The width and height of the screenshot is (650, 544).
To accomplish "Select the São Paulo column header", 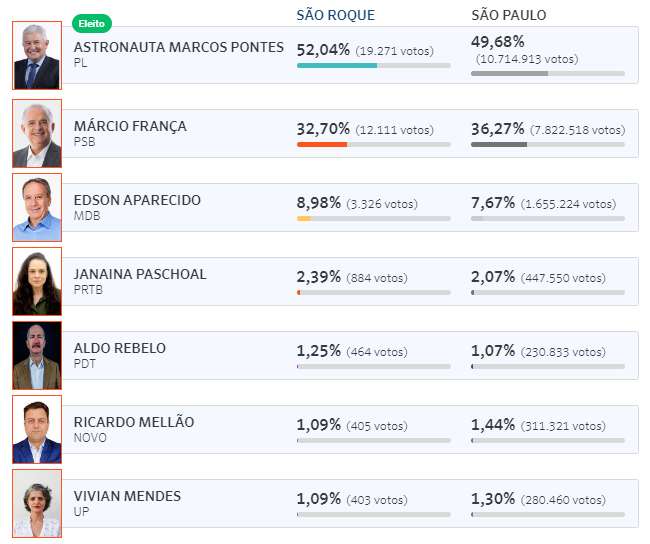I will (x=509, y=15).
